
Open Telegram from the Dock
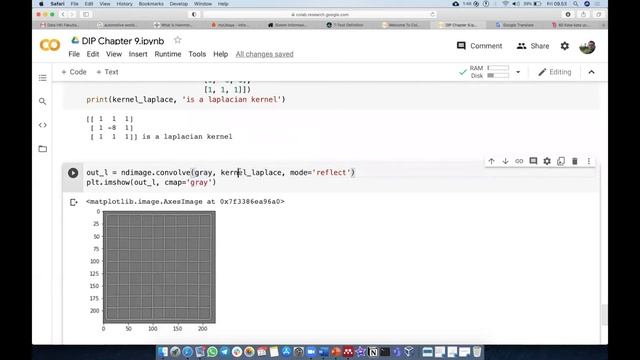point(224,352)
